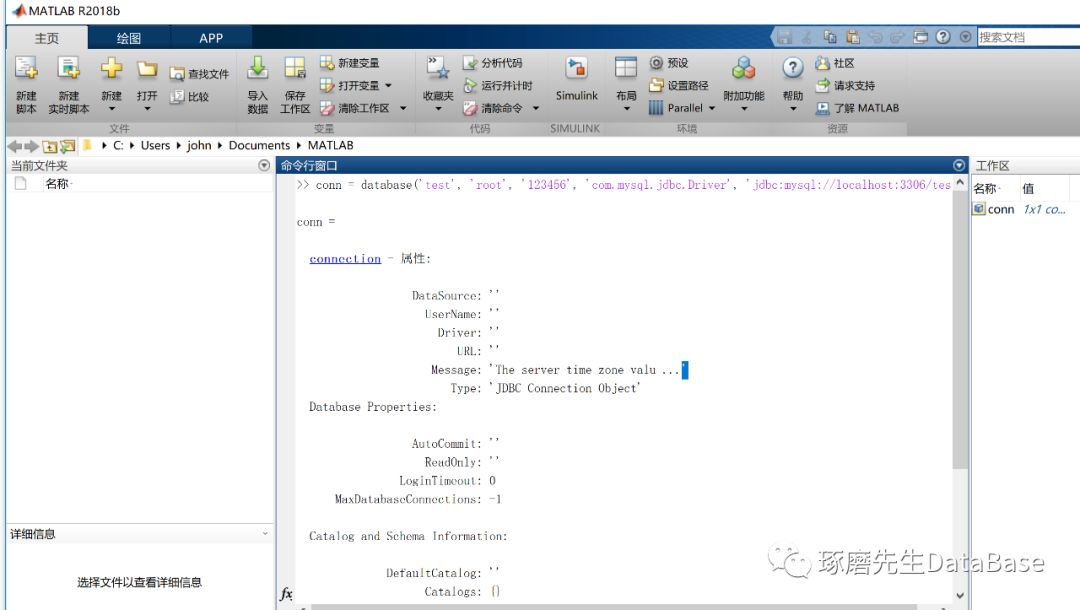Viewport: 1080px width, 610px height.
Task: Click C: drive in the path breadcrumb
Action: coord(118,145)
